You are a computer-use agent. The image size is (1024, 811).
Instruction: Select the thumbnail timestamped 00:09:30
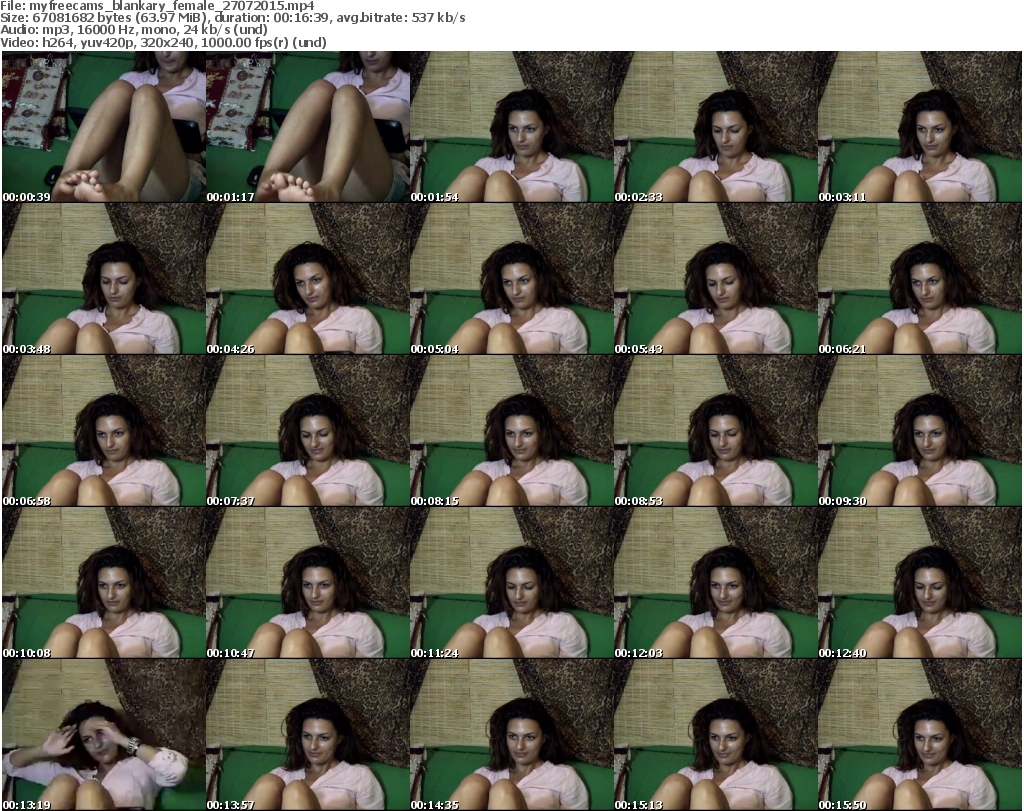(920, 431)
